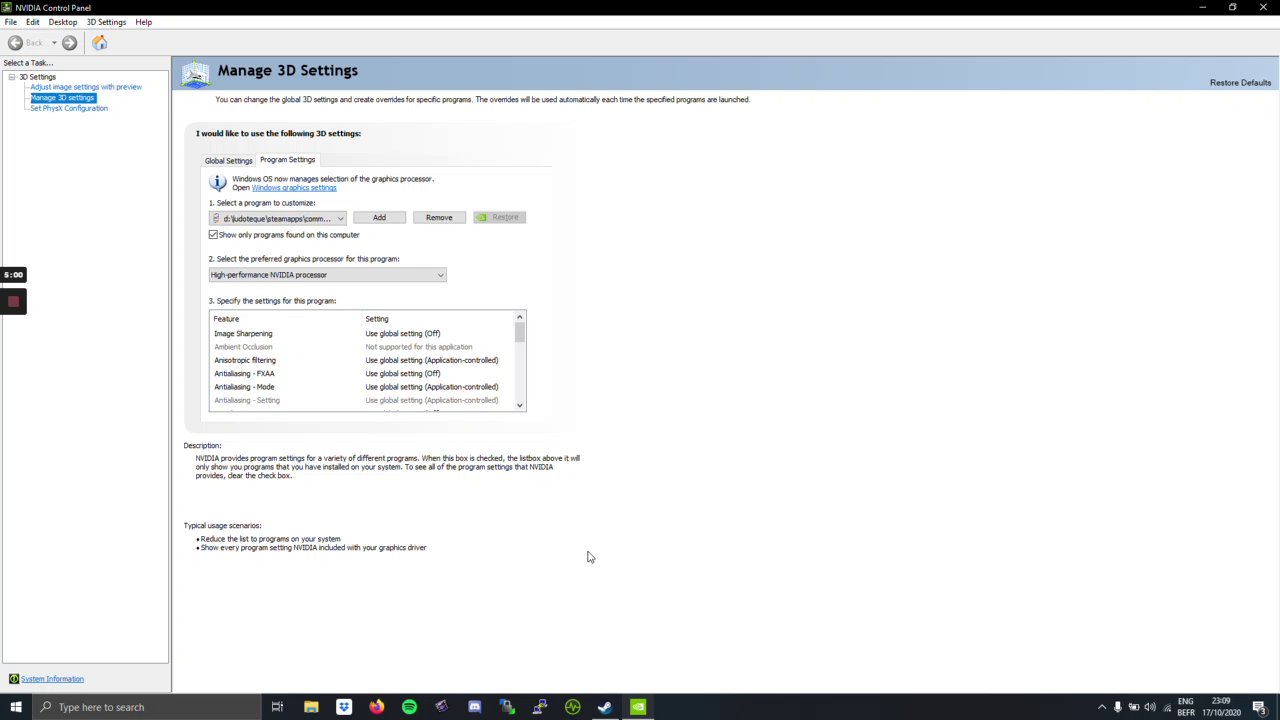Collapse the 3D Settings tree node

pos(11,77)
